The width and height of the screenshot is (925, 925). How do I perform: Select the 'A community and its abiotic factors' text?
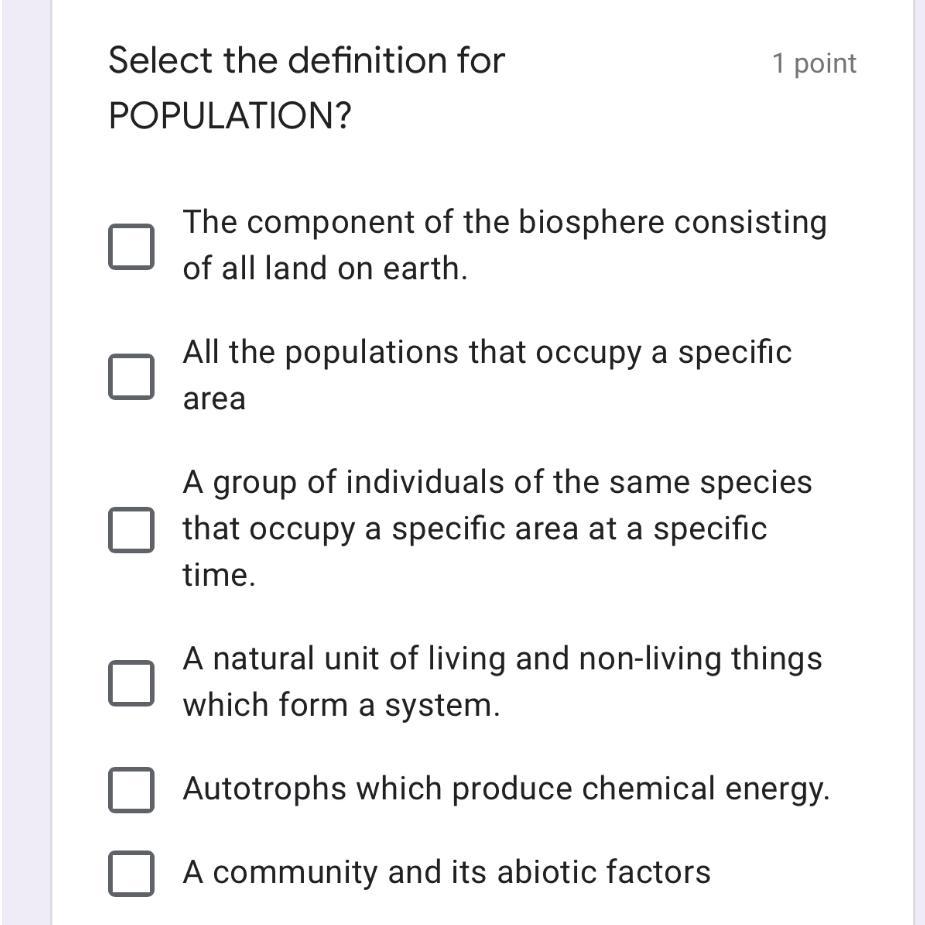[x=446, y=873]
